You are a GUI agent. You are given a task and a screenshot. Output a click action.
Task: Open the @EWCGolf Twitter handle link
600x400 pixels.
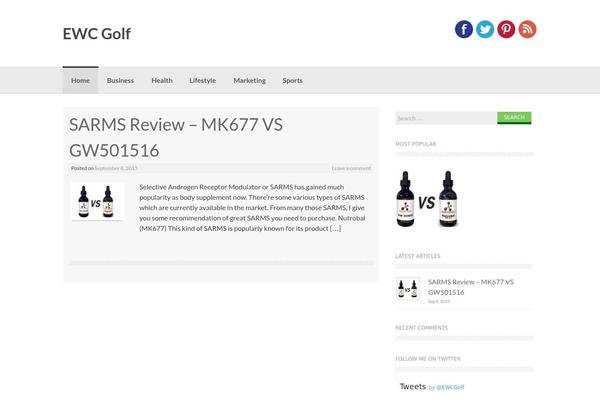click(450, 387)
